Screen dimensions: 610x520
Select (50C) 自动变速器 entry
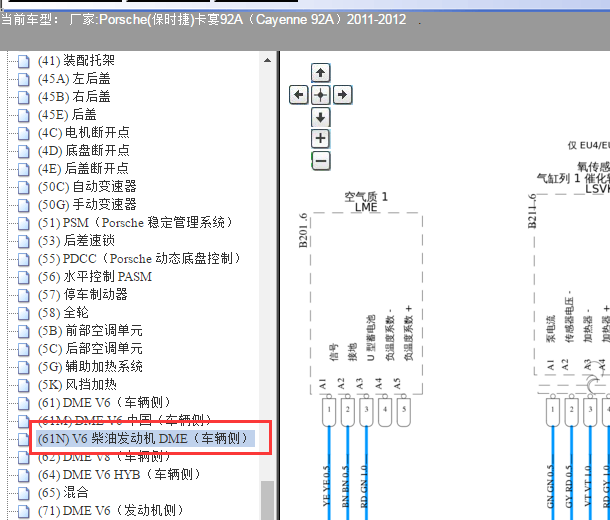(87, 187)
